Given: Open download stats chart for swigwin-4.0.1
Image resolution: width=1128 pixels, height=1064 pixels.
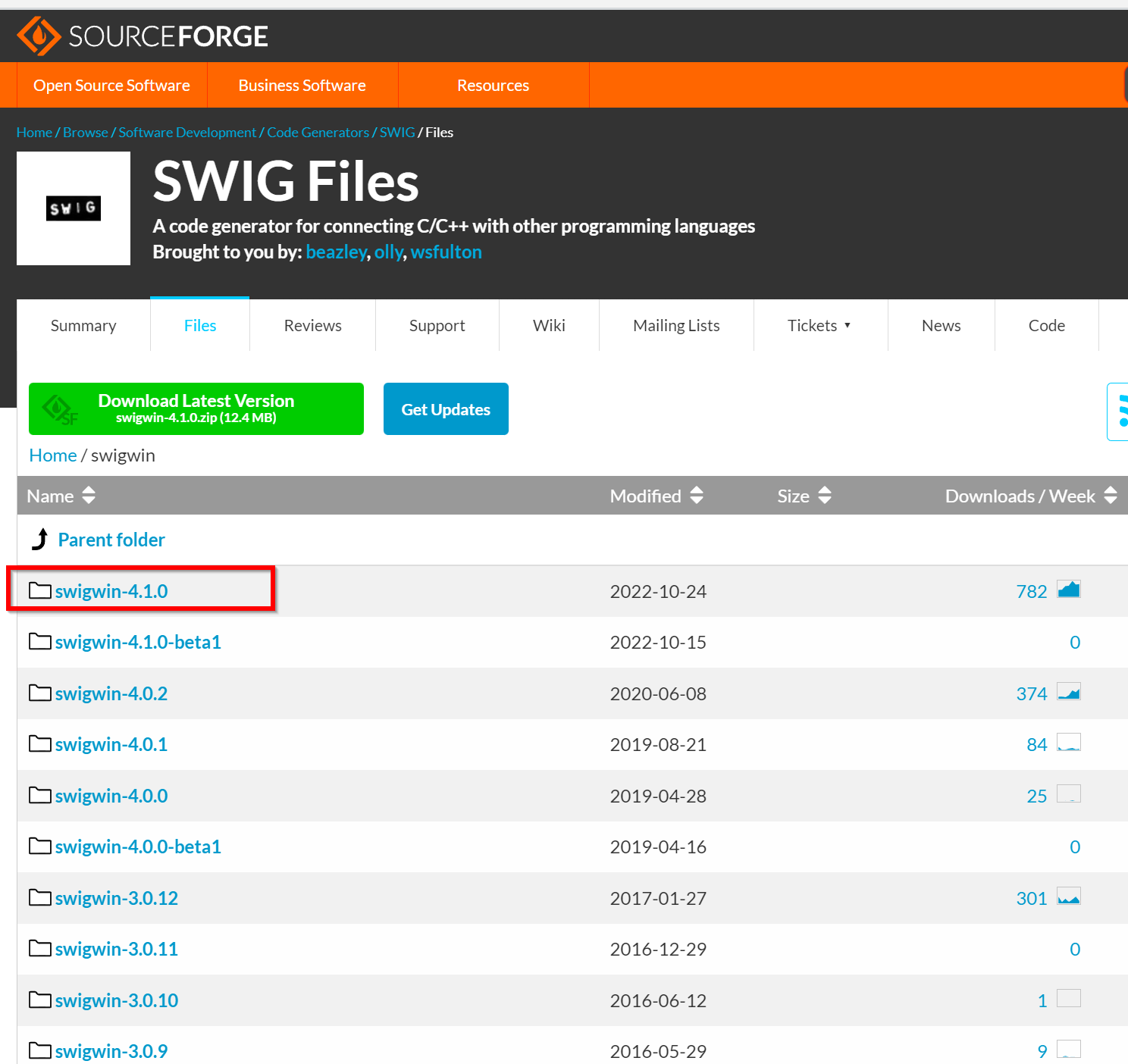Looking at the screenshot, I should point(1069,743).
